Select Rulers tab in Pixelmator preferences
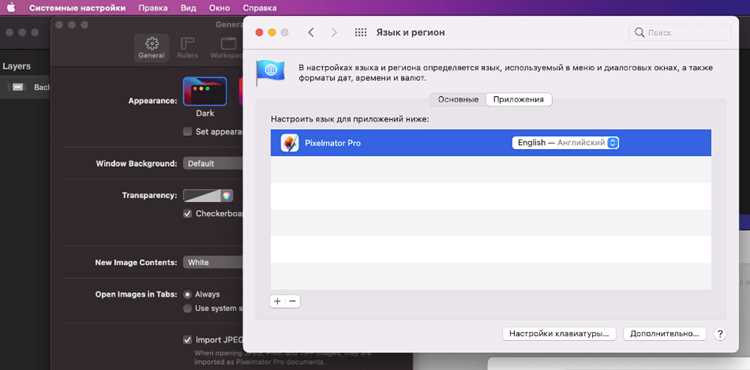Image resolution: width=750 pixels, height=370 pixels. pyautogui.click(x=188, y=48)
